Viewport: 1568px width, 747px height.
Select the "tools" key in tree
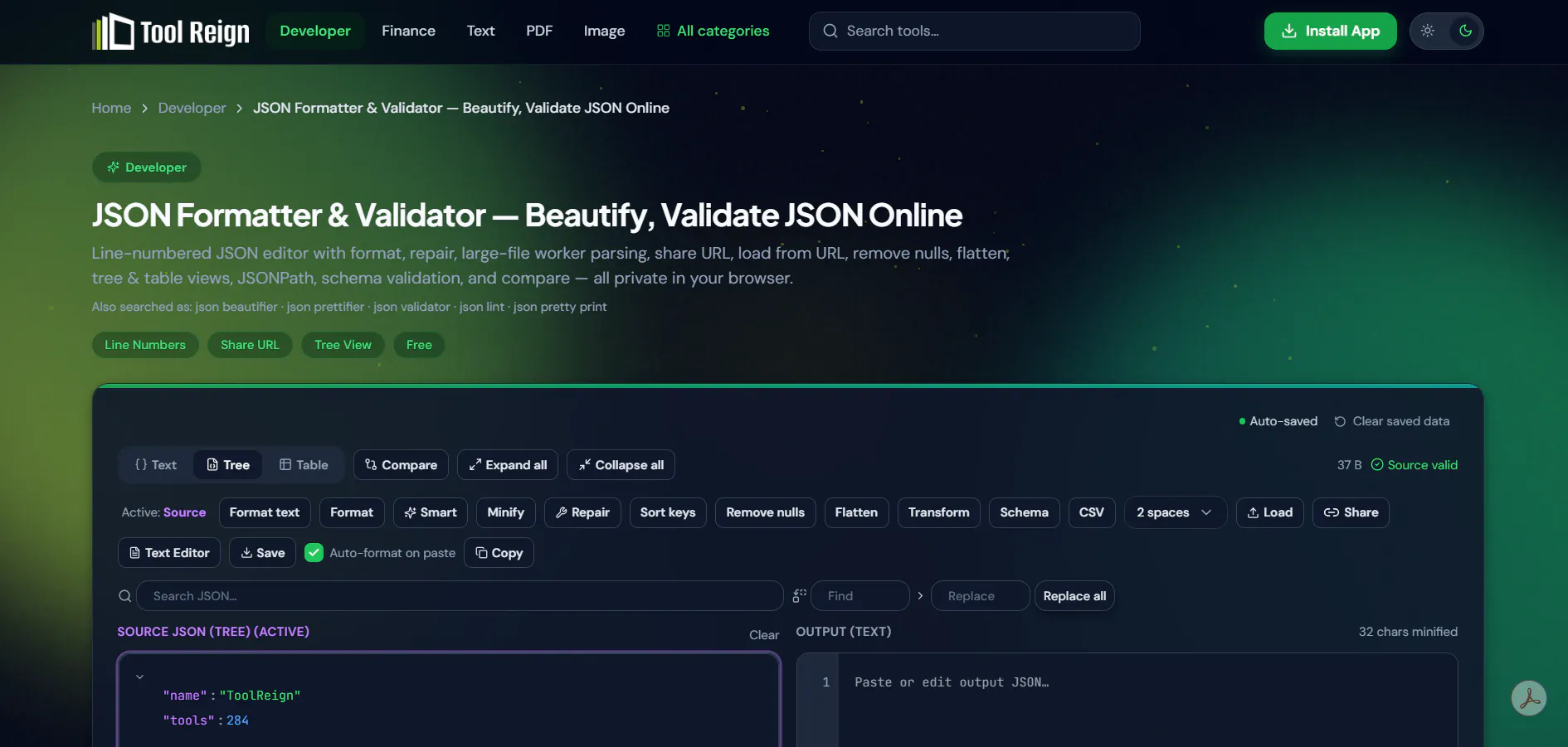point(188,720)
